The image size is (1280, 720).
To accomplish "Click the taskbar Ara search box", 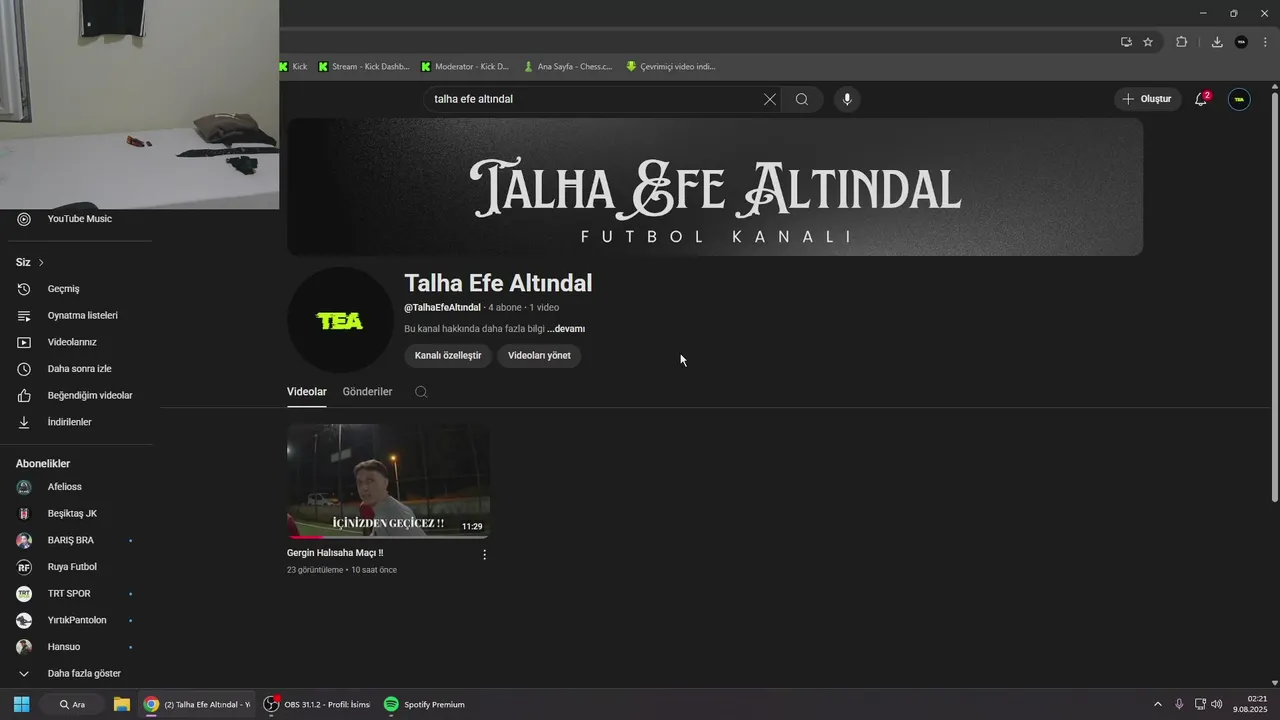I will tap(73, 704).
